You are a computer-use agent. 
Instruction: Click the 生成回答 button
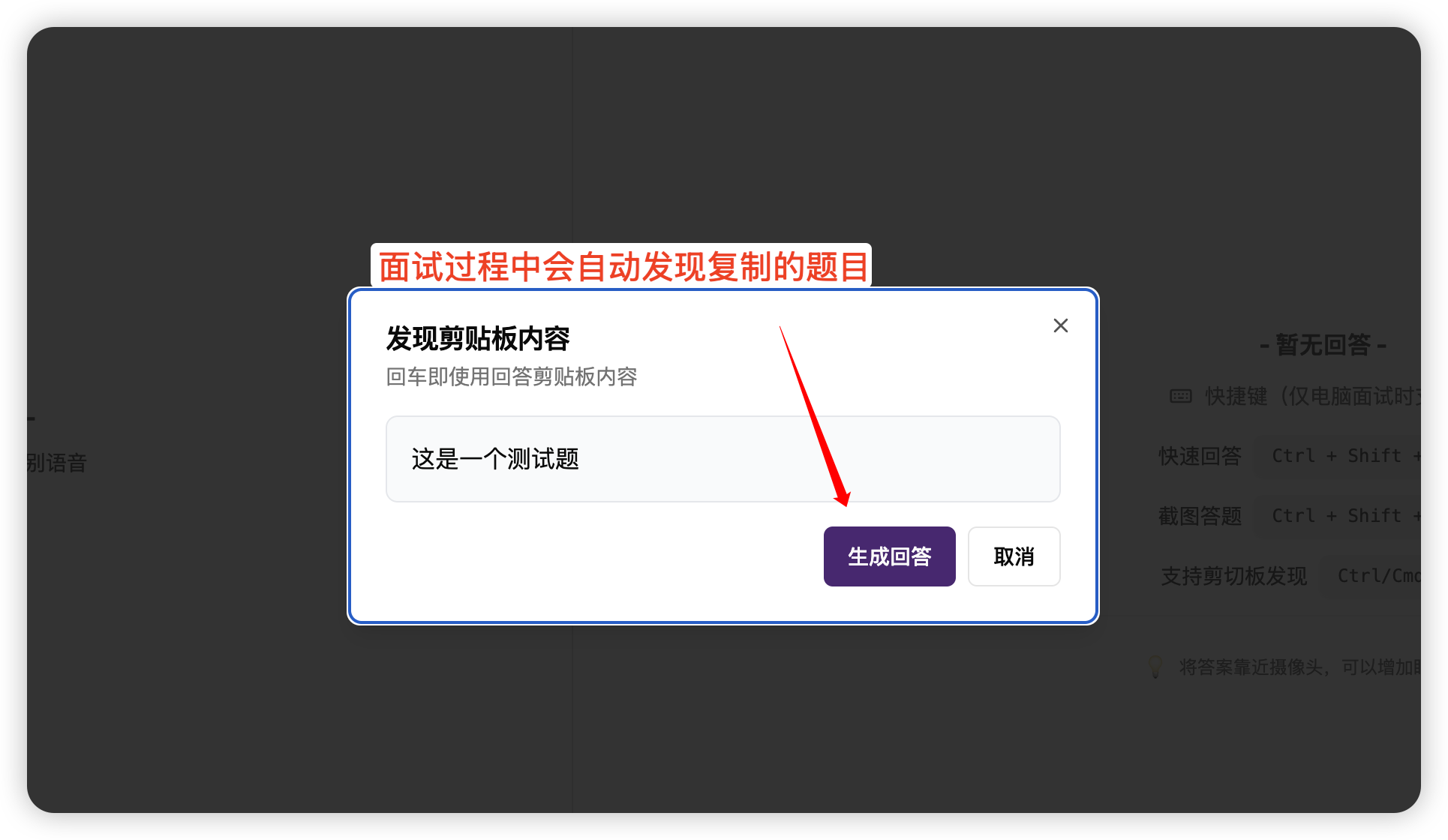click(x=889, y=556)
